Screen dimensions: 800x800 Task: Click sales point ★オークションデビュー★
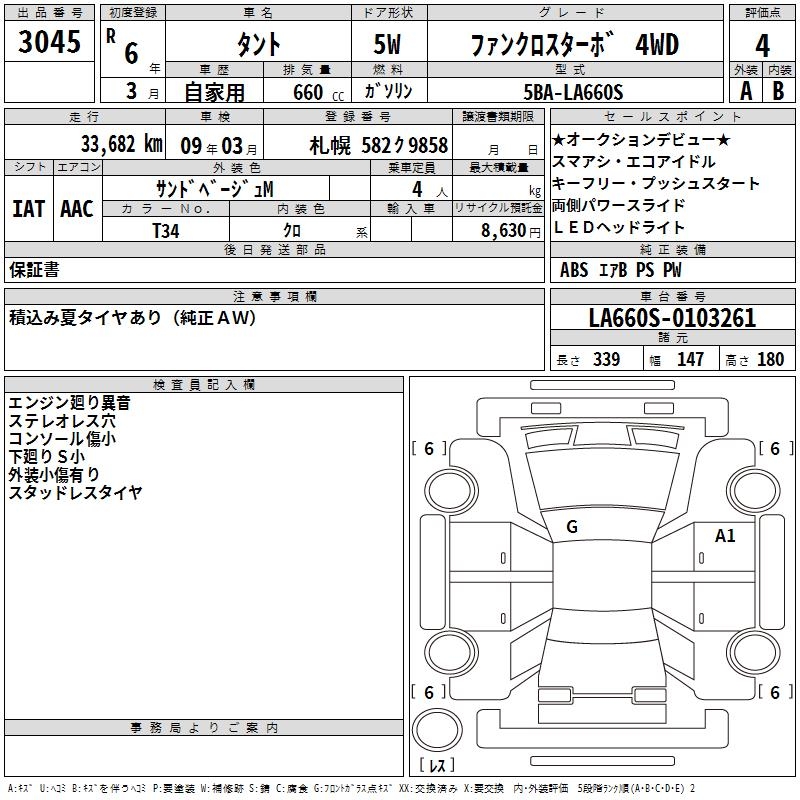[x=641, y=139]
